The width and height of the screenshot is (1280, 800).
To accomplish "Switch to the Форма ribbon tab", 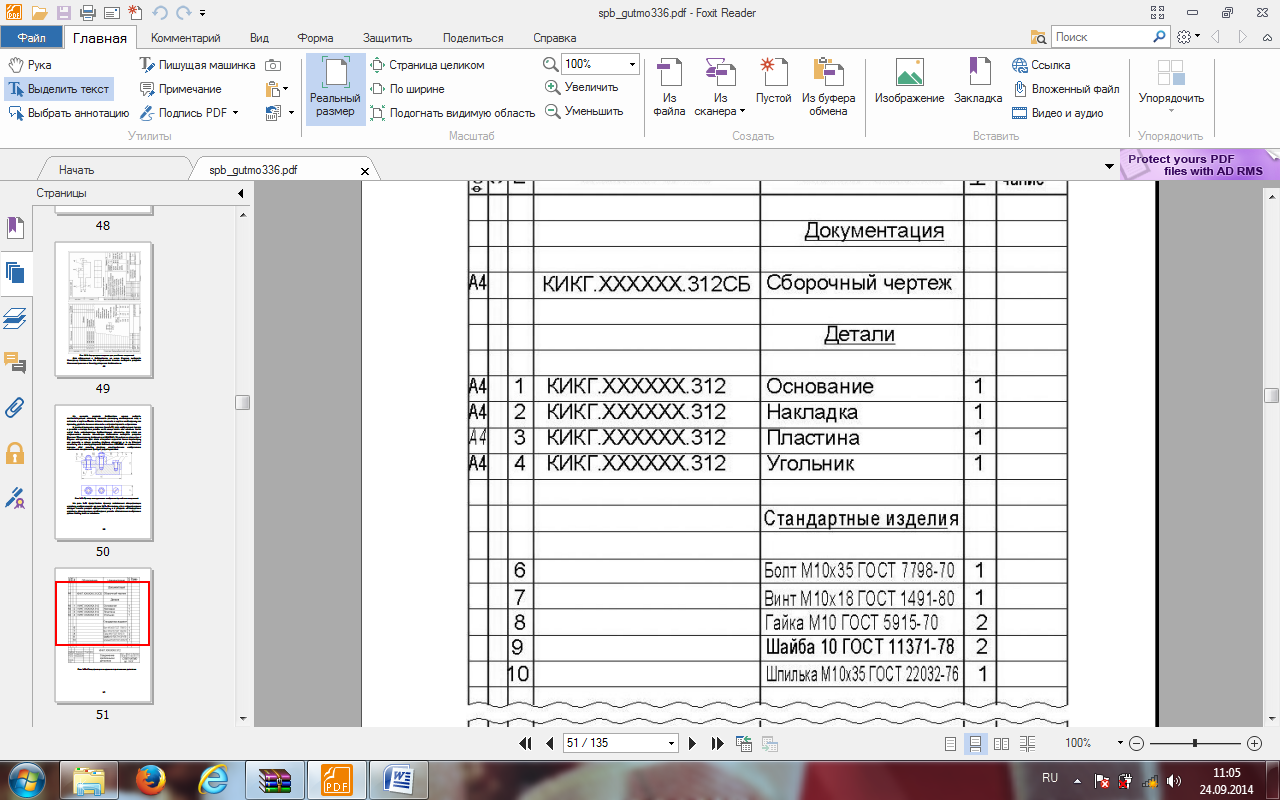I will coord(315,38).
